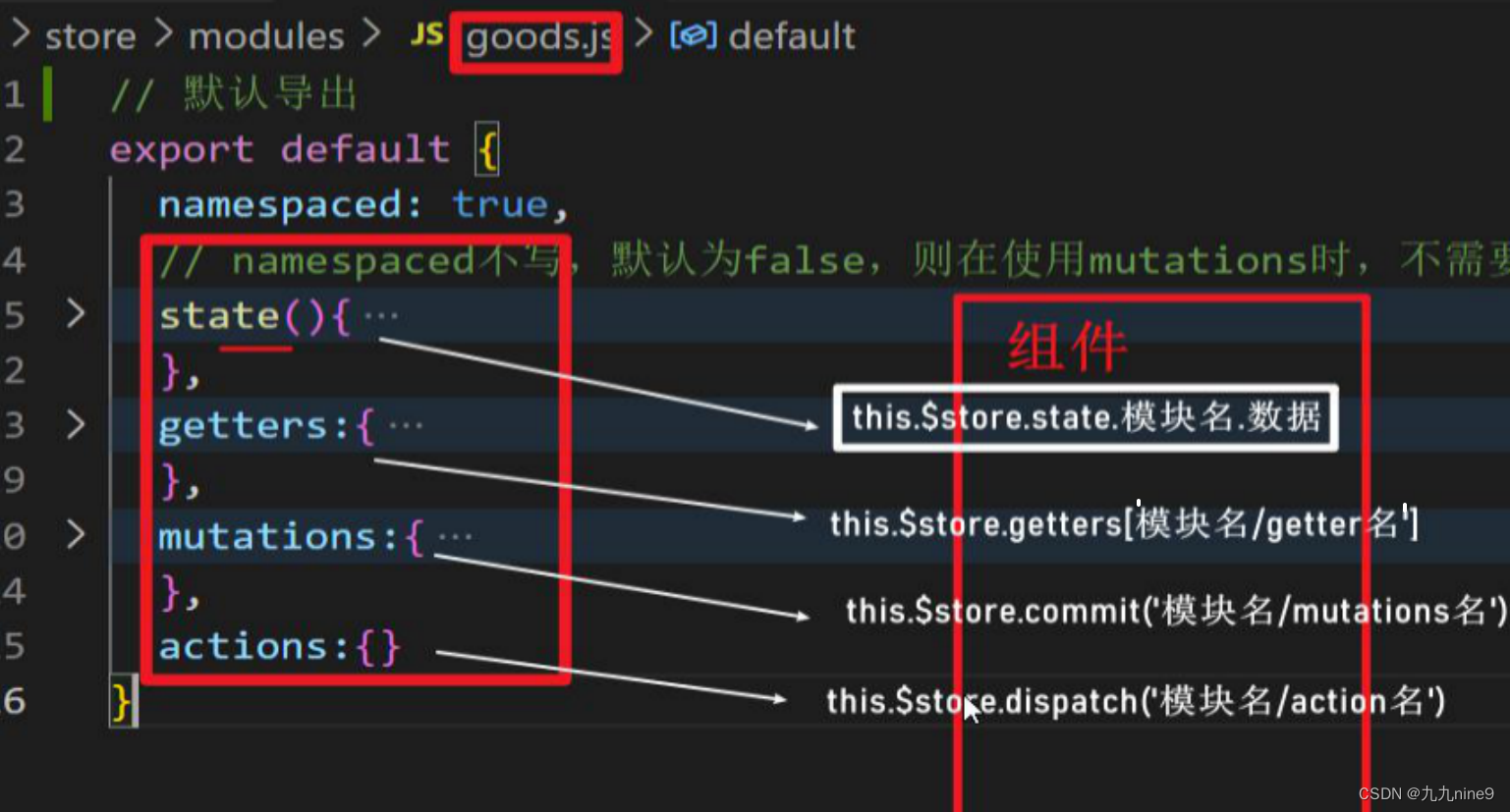Open the default symbol breadcrumb

click(792, 36)
